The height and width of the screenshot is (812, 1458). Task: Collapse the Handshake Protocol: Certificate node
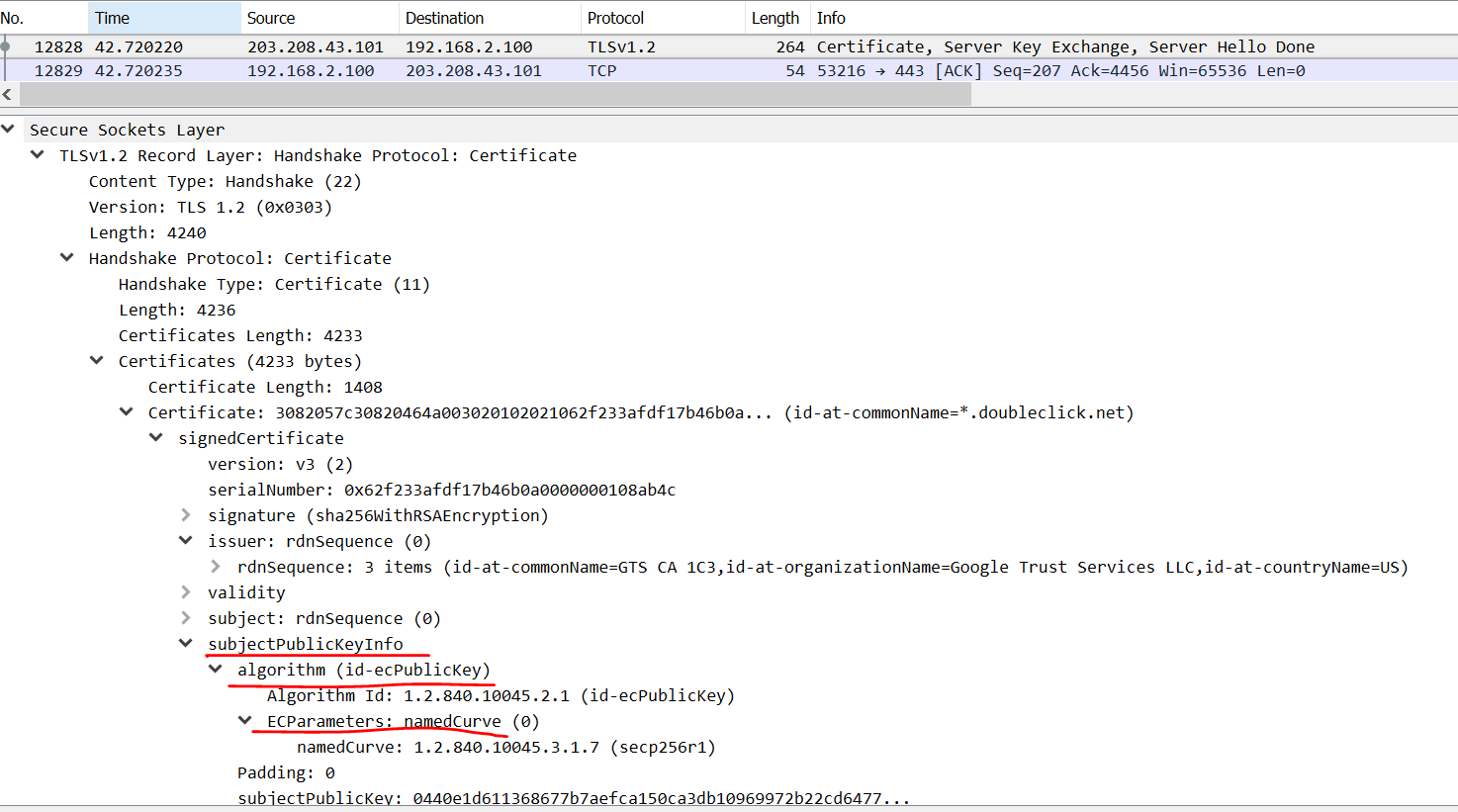[66, 258]
